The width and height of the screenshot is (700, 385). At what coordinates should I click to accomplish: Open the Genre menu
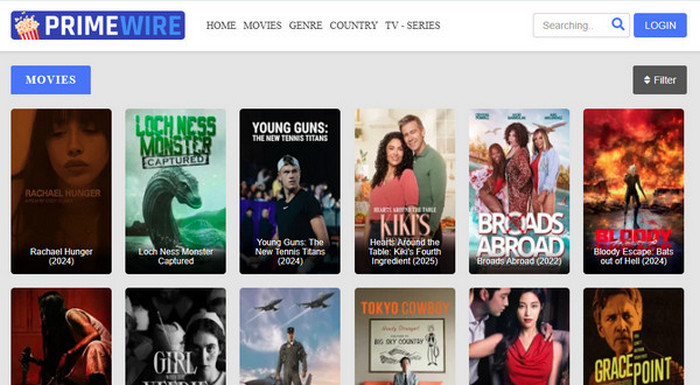point(305,25)
